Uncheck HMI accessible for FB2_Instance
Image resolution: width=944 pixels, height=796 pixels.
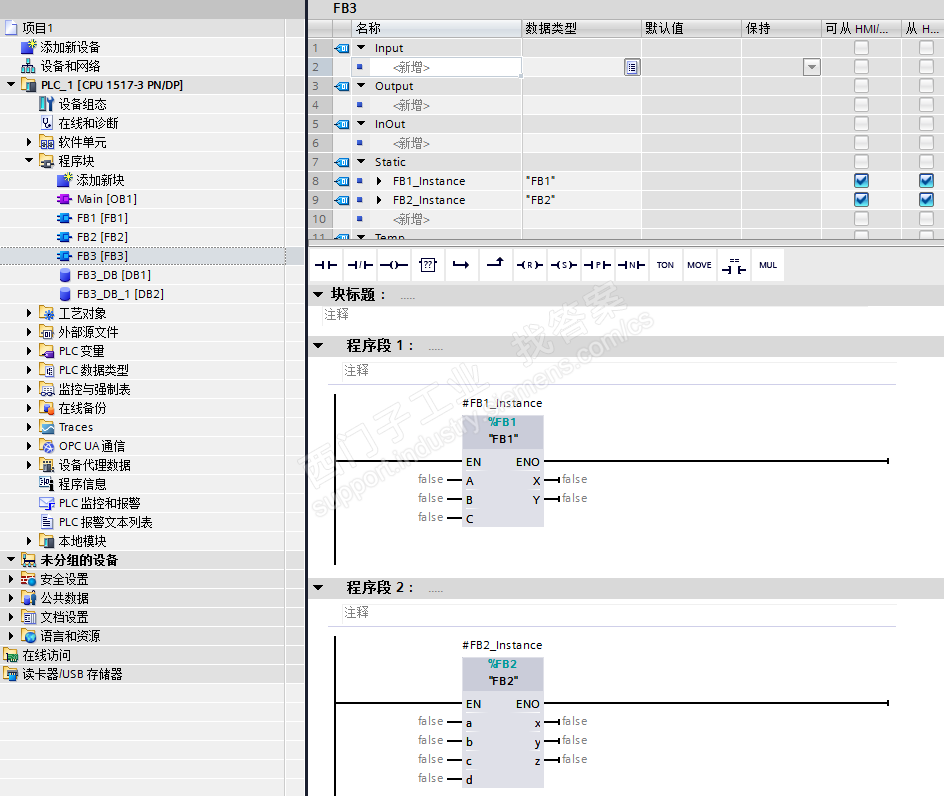[x=862, y=199]
